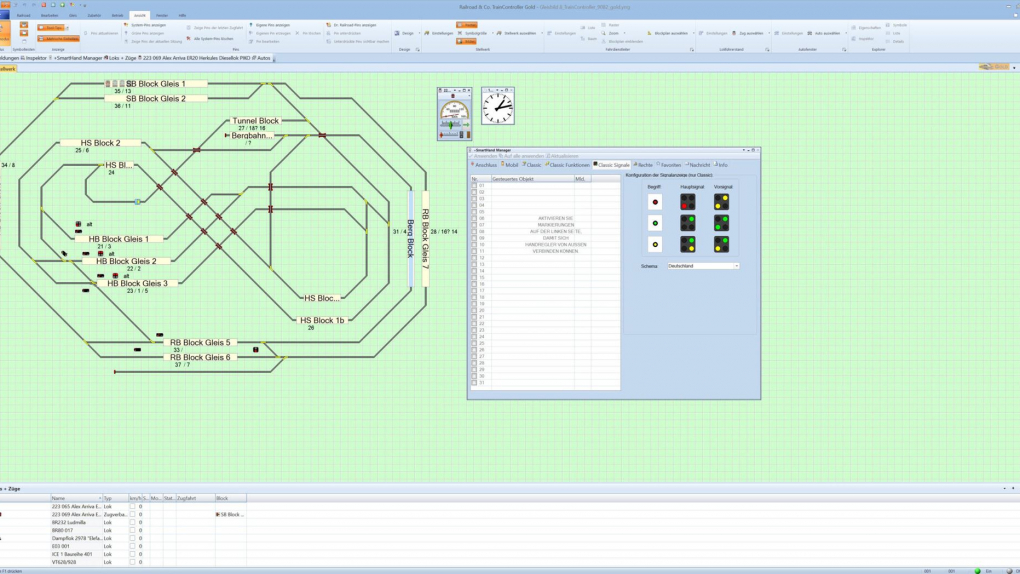Click the analog clock widget
Screen dimensions: 1020x574
point(498,106)
